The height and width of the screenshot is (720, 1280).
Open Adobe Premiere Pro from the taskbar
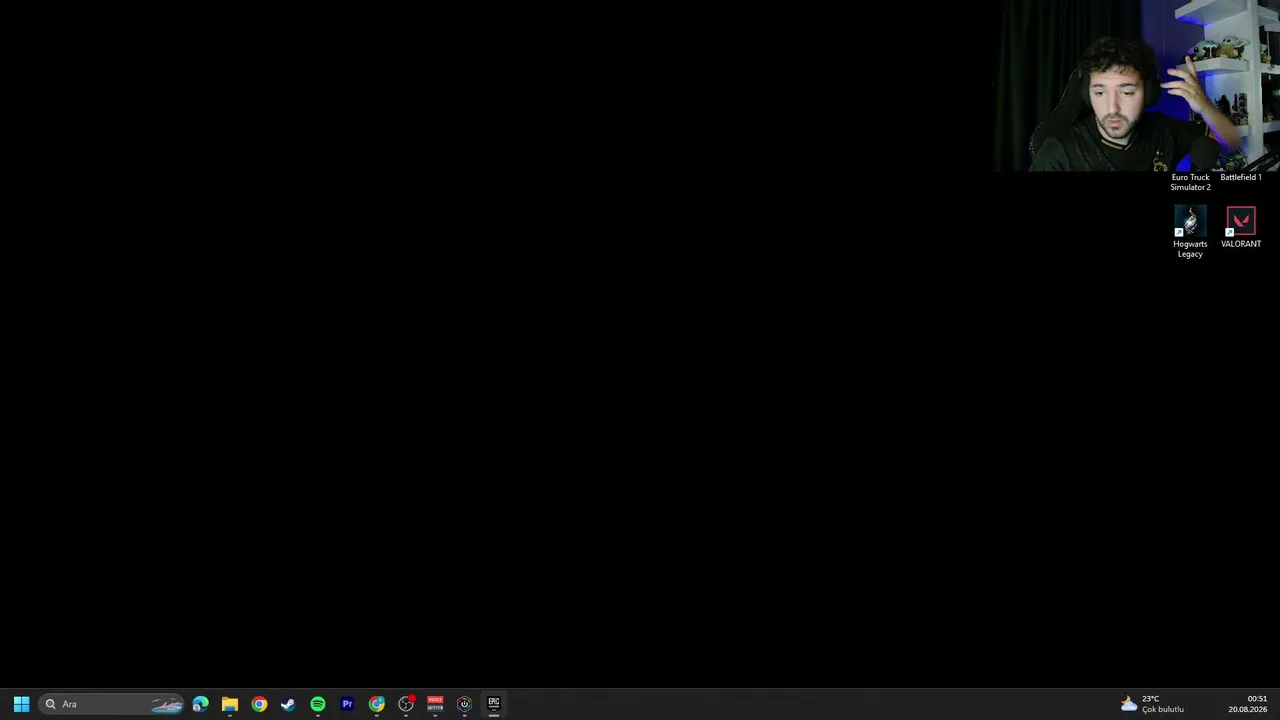347,704
